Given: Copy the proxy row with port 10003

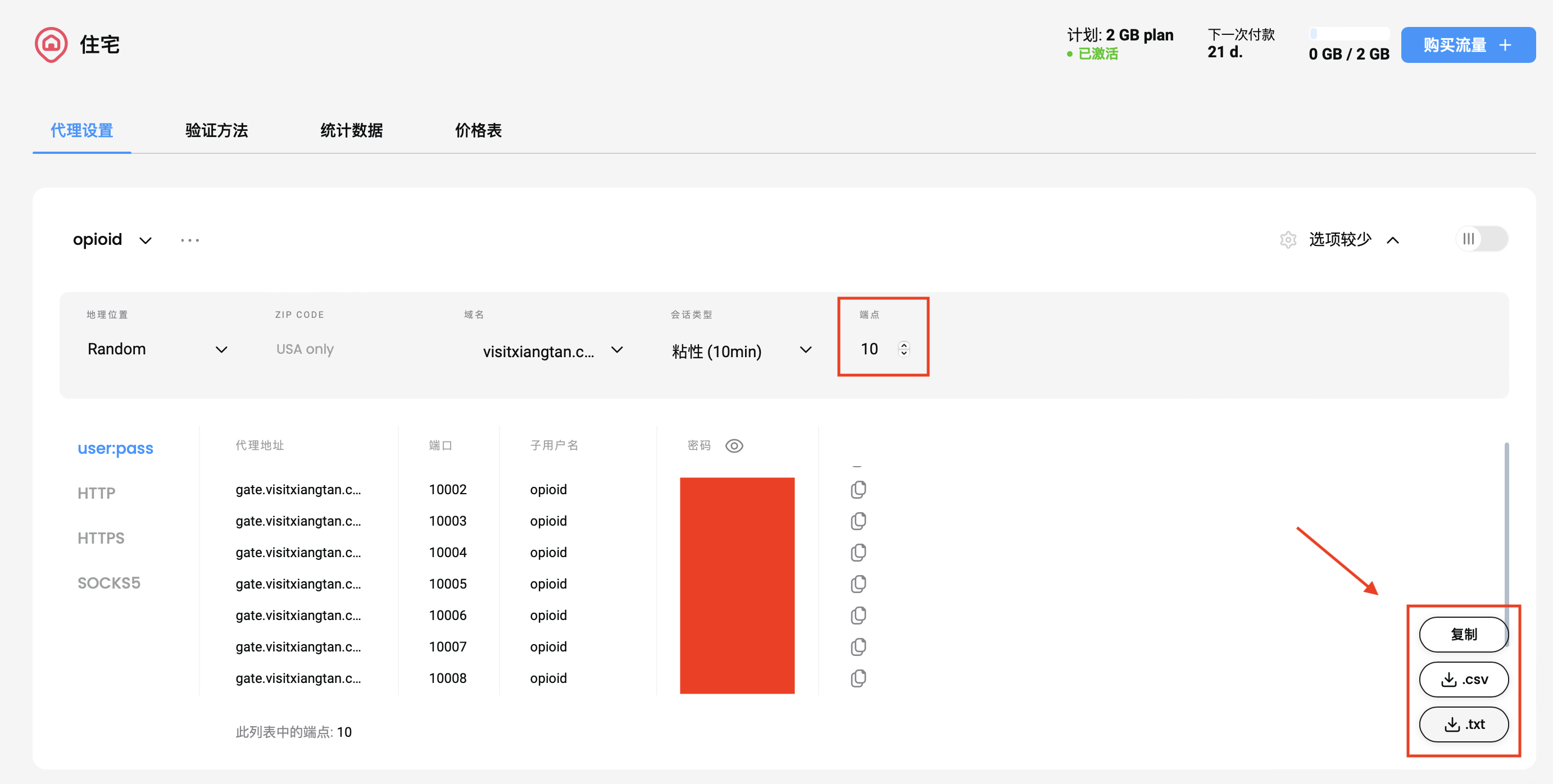Looking at the screenshot, I should pos(858,521).
